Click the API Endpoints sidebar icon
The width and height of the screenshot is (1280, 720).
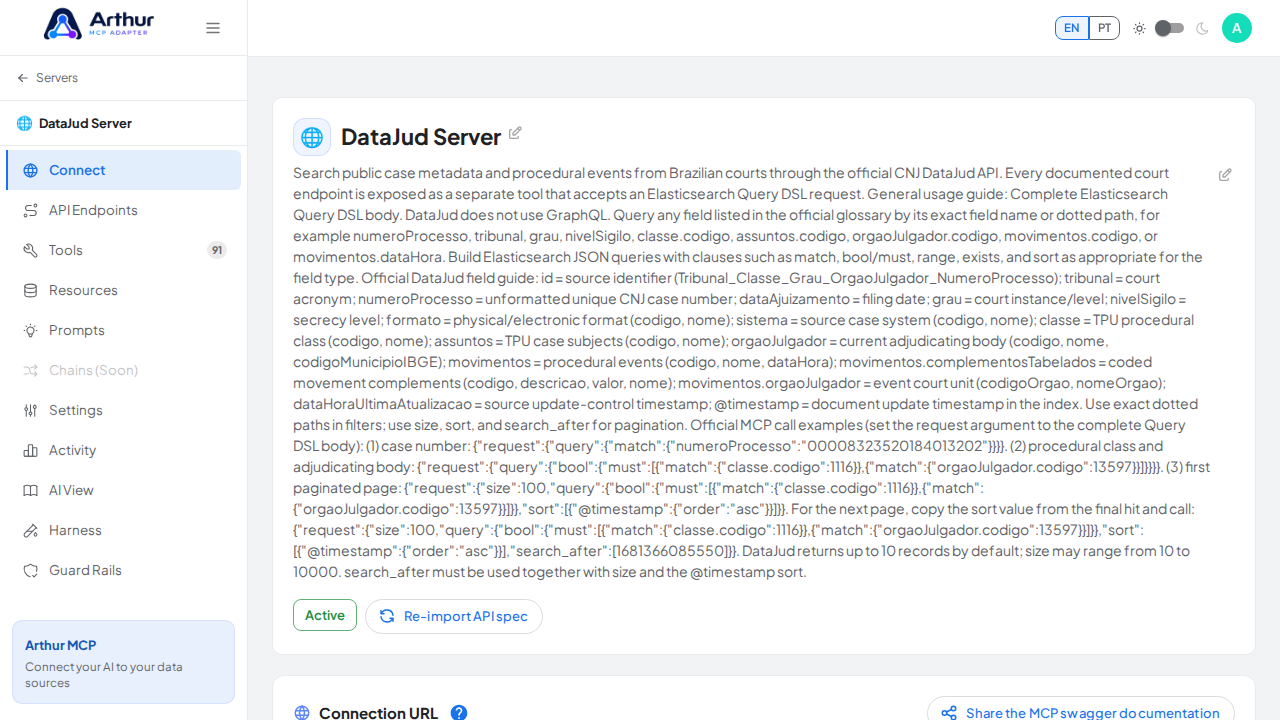[x=31, y=210]
